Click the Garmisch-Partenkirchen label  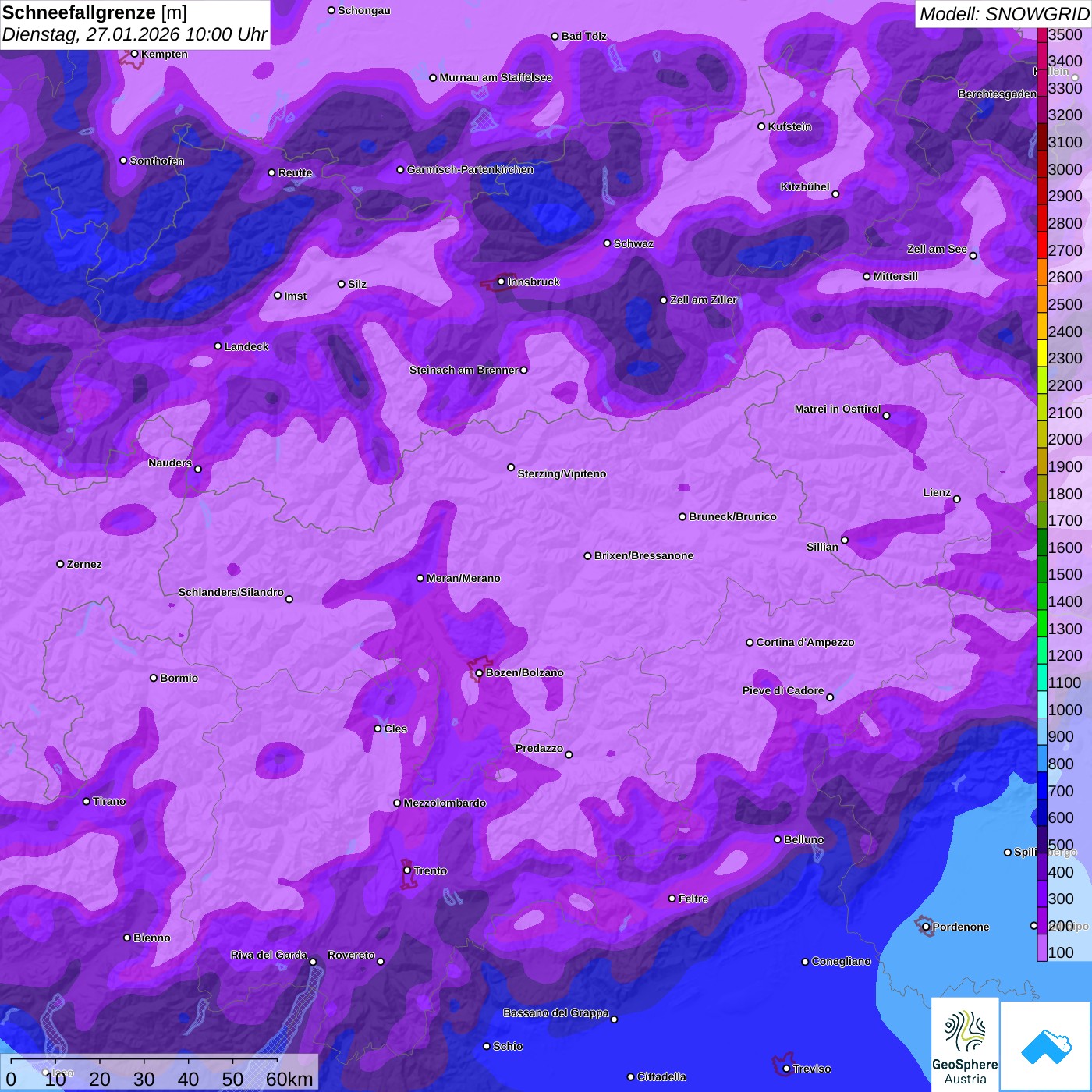click(x=470, y=169)
